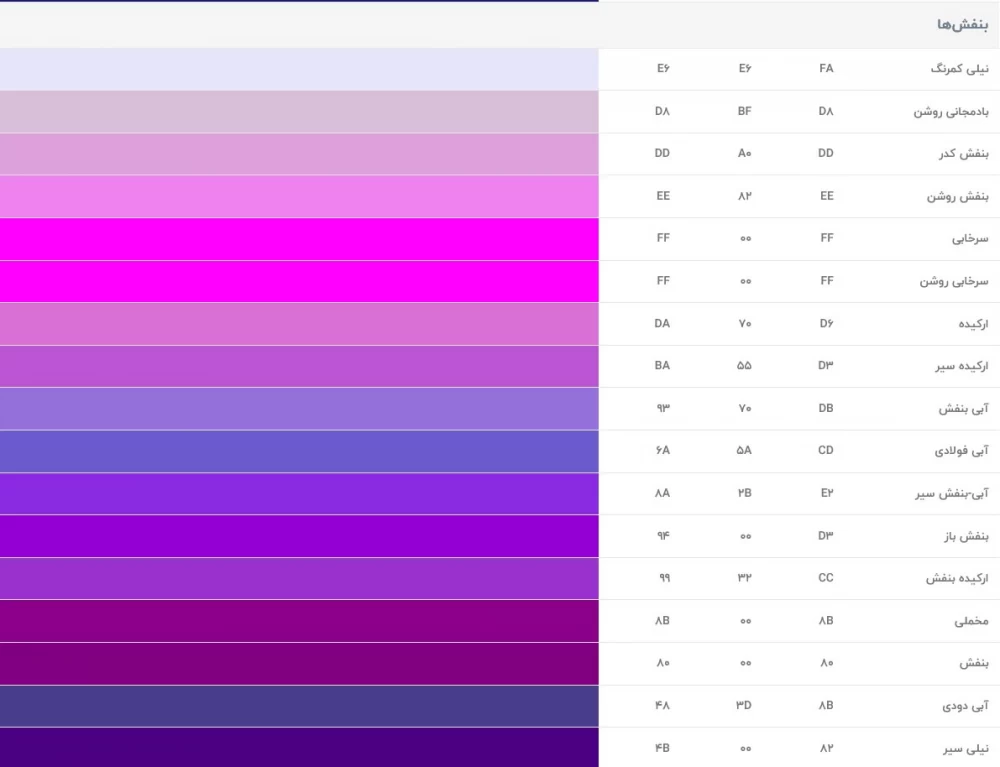Click the name آبی-بنفش سیر
The width and height of the screenshot is (1000, 767).
(x=952, y=493)
